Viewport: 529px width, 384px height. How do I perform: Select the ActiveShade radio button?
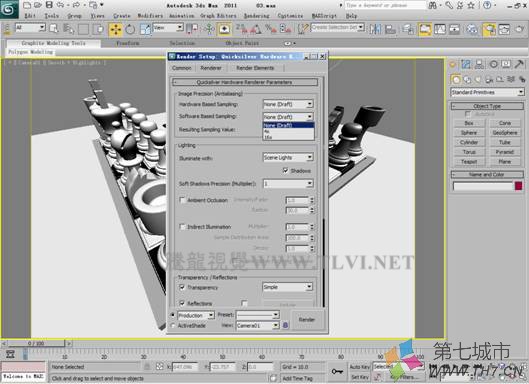(173, 326)
